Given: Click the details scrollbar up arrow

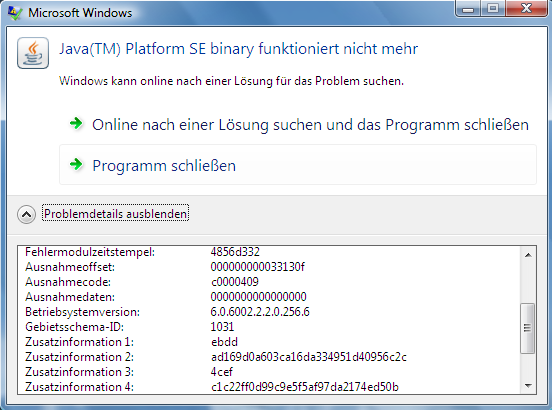Looking at the screenshot, I should pos(528,254).
